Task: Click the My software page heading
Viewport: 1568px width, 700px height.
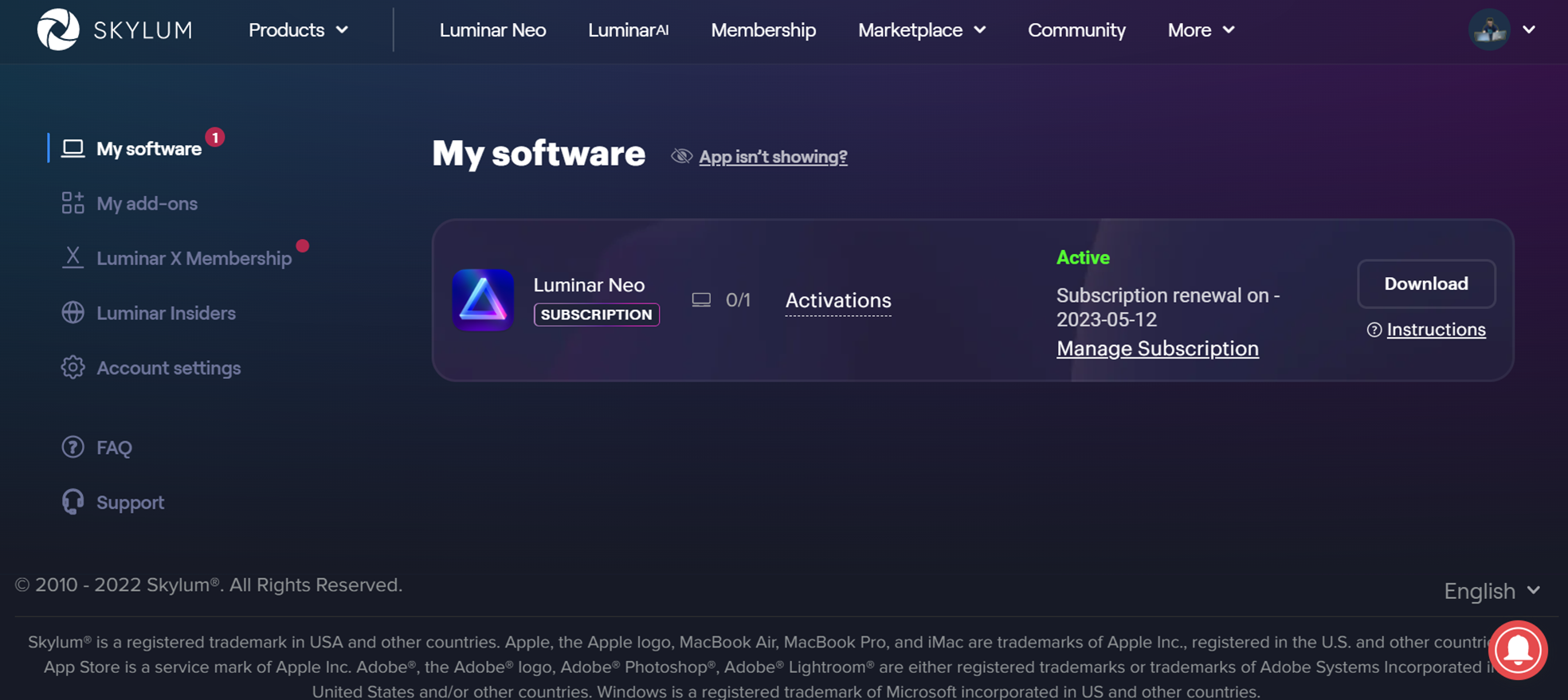Action: pos(539,153)
